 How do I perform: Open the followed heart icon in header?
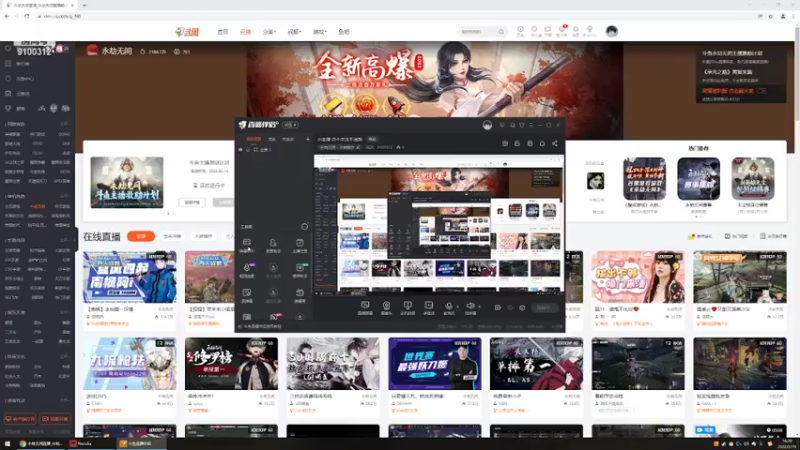pyautogui.click(x=534, y=30)
